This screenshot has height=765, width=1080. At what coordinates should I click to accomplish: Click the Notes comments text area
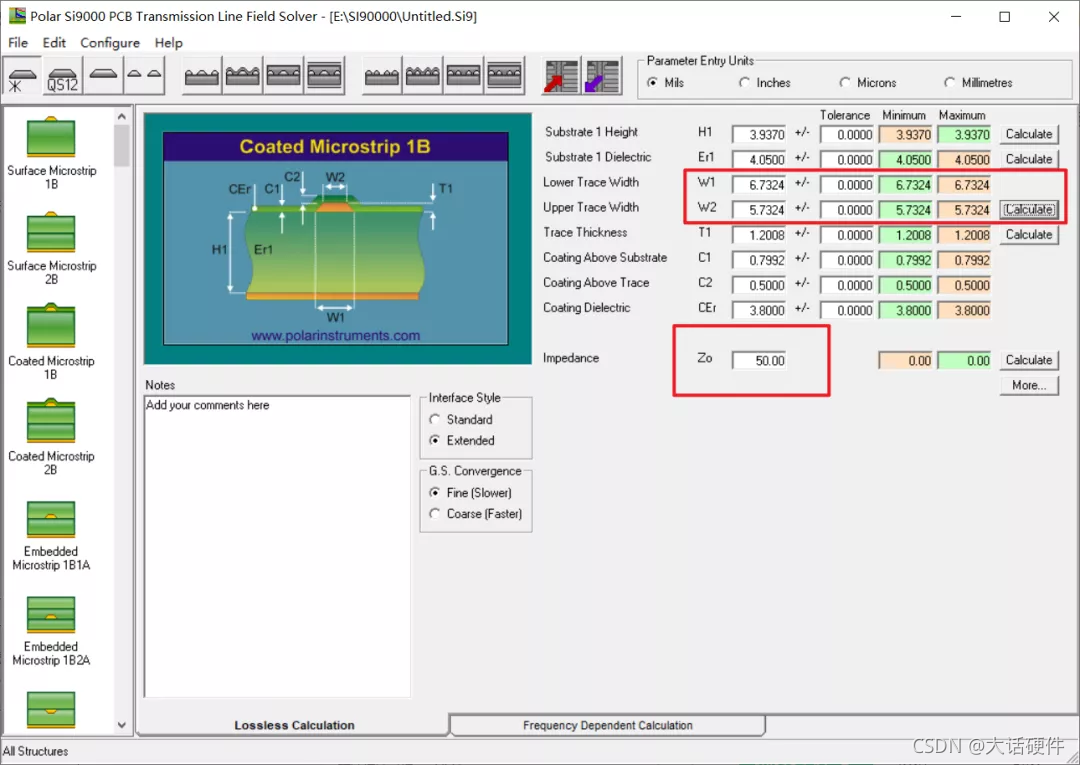(x=277, y=546)
